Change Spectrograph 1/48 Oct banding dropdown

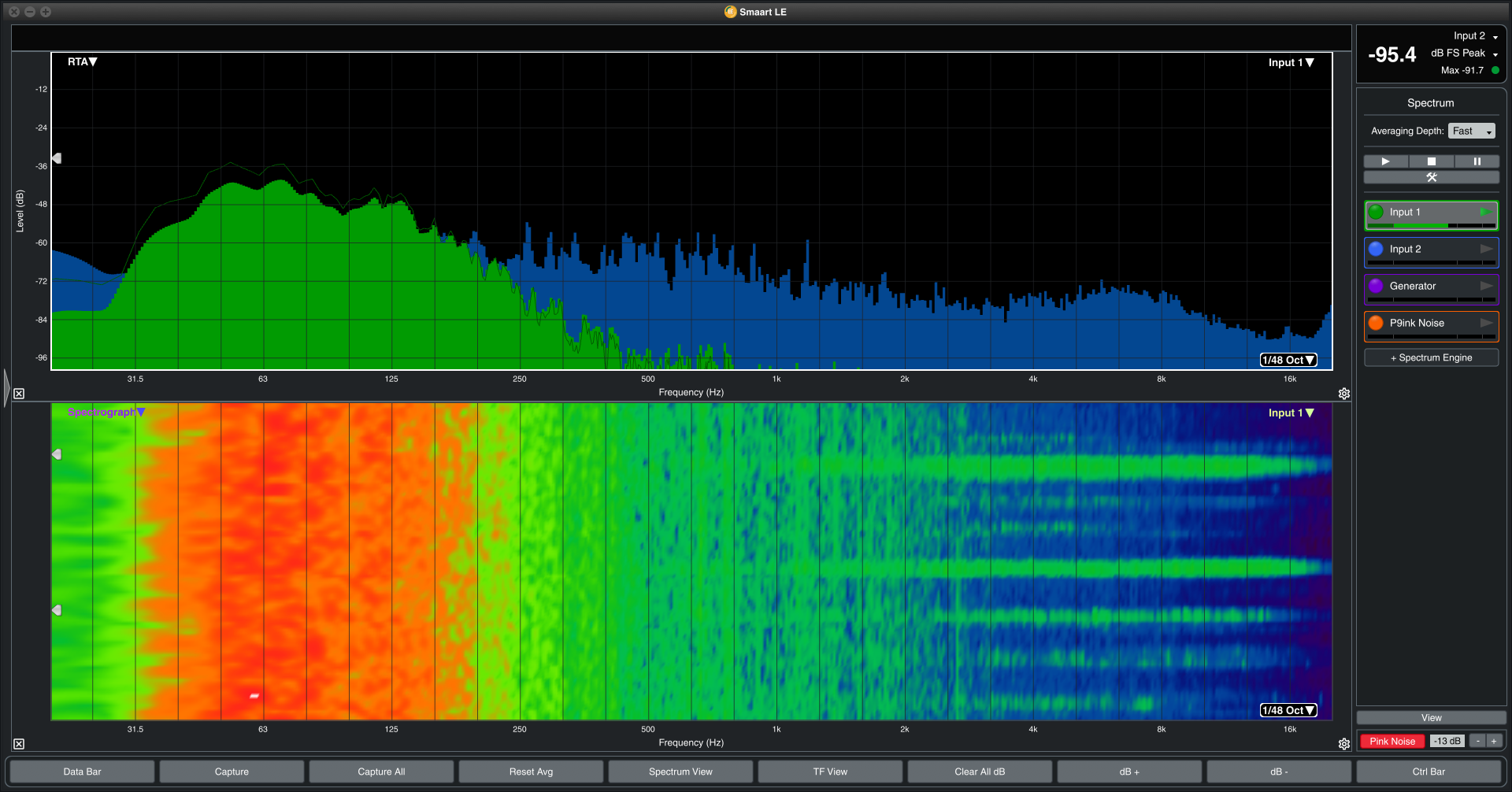pos(1288,710)
